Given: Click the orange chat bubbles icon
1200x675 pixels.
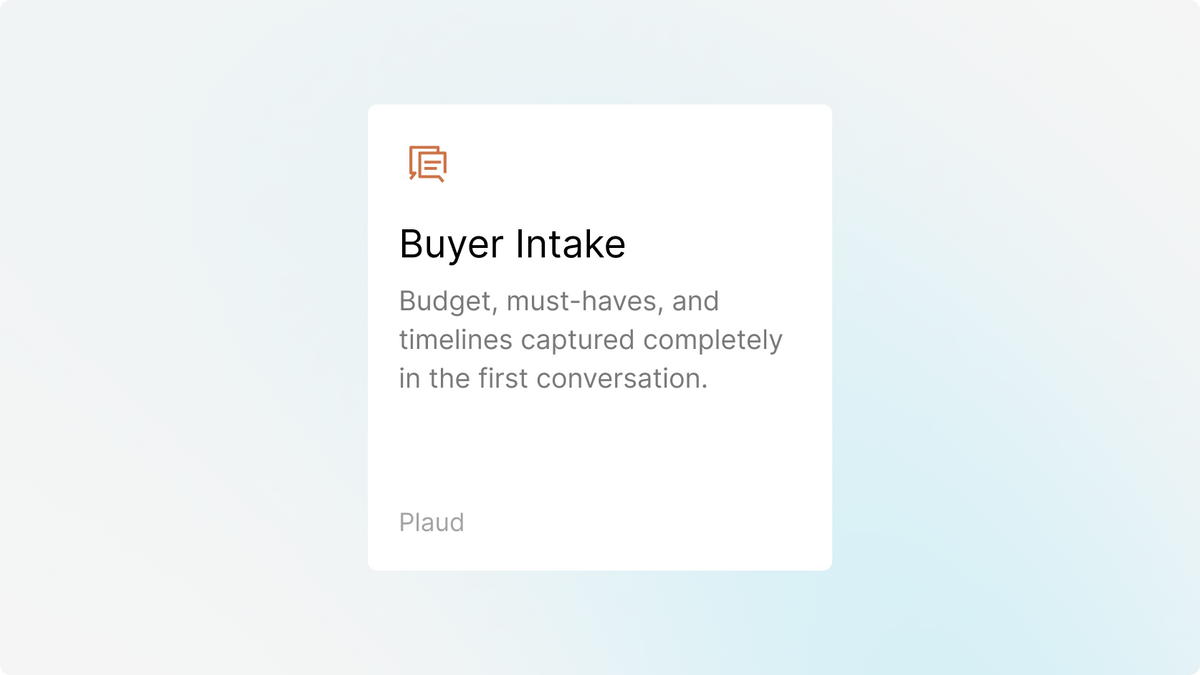Looking at the screenshot, I should click(x=428, y=164).
